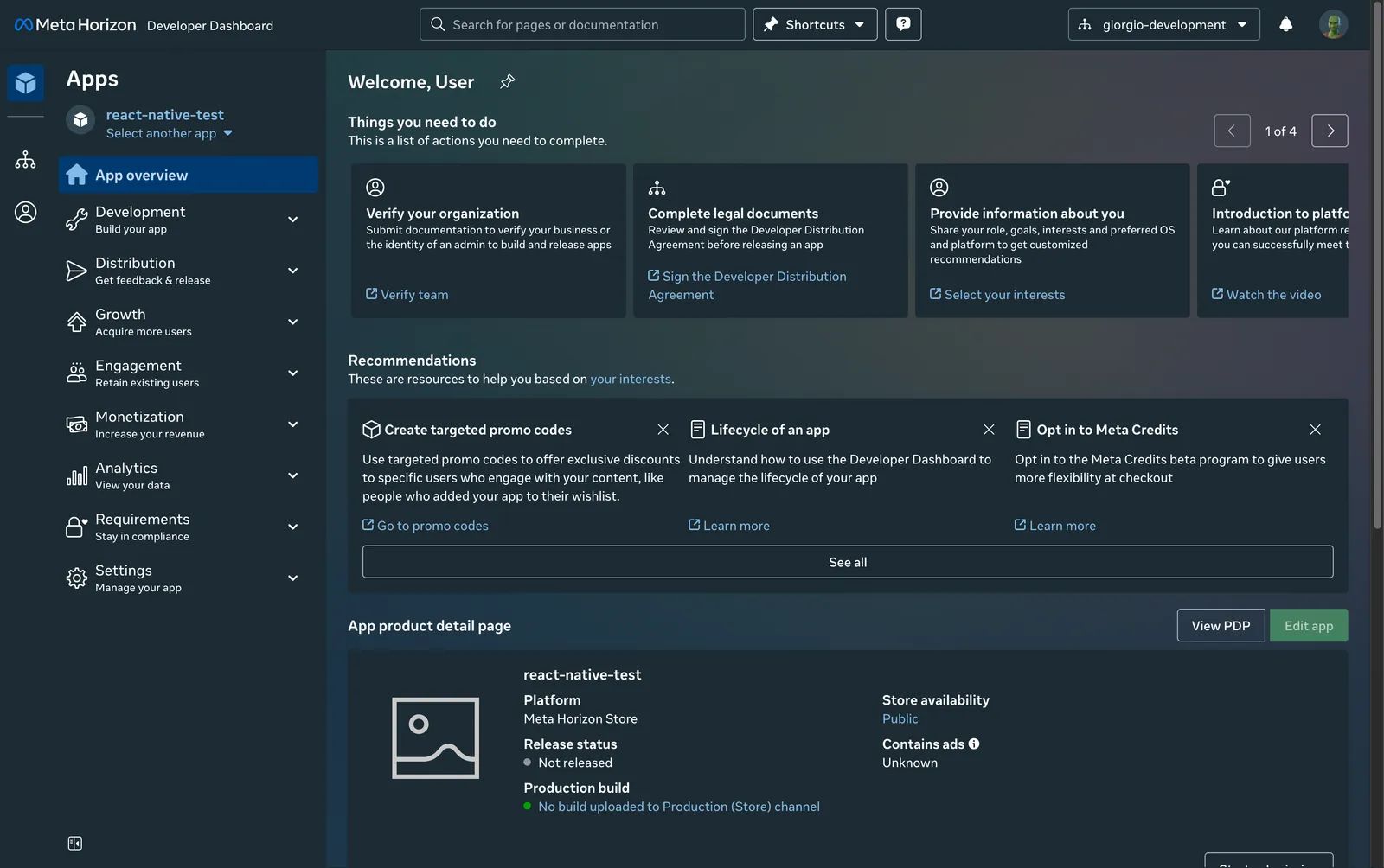Expand the Requirements section chevron
Image resolution: width=1384 pixels, height=868 pixels.
(293, 527)
